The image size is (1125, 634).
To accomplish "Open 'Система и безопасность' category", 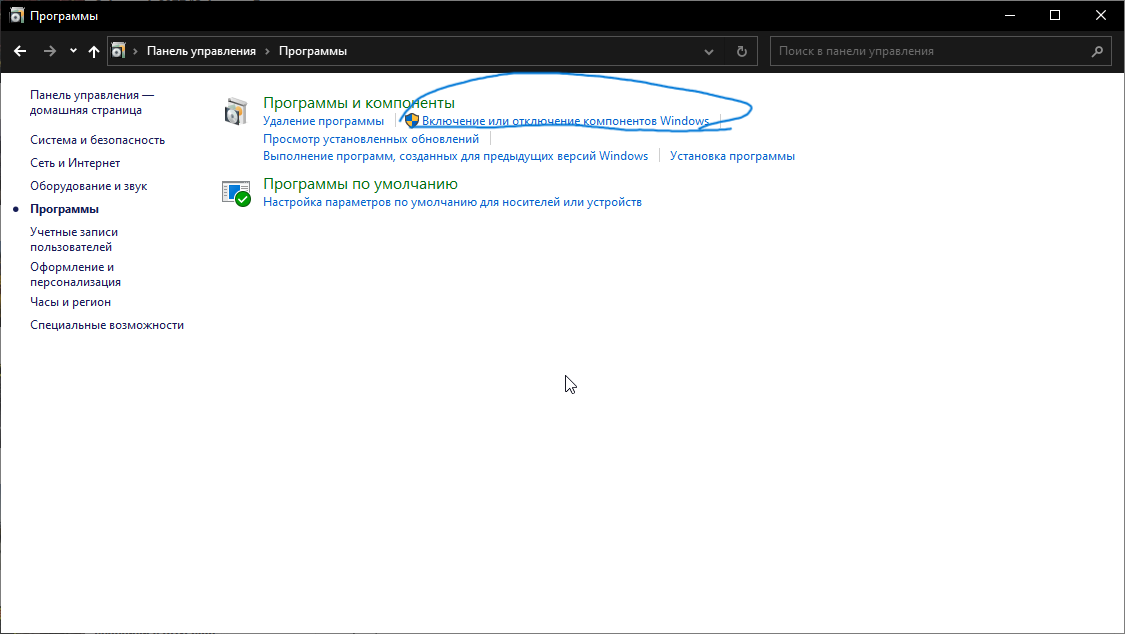I will [98, 140].
